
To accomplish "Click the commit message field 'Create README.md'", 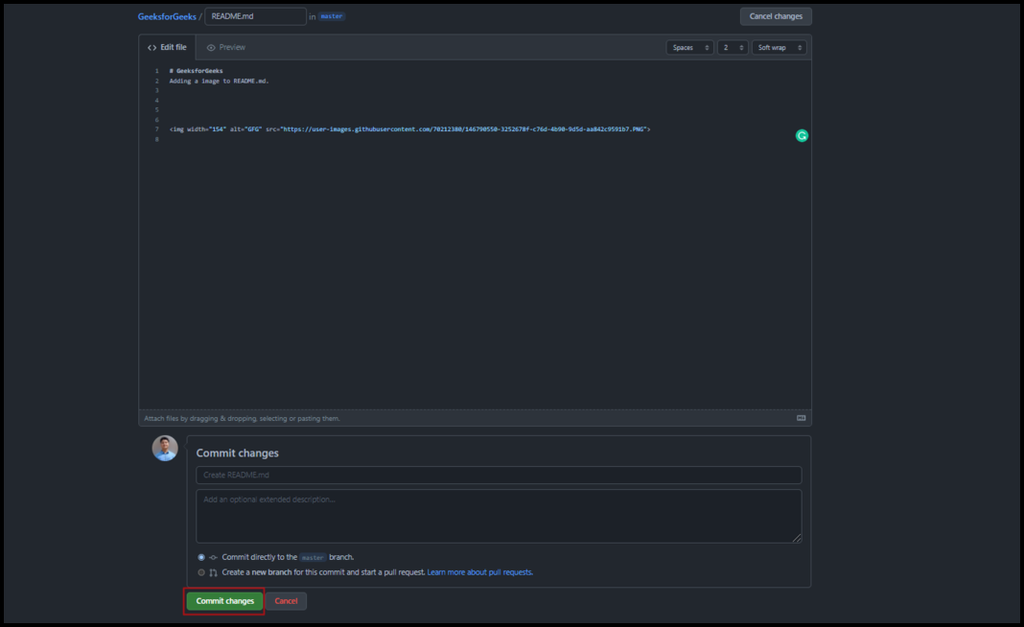I will pos(498,475).
